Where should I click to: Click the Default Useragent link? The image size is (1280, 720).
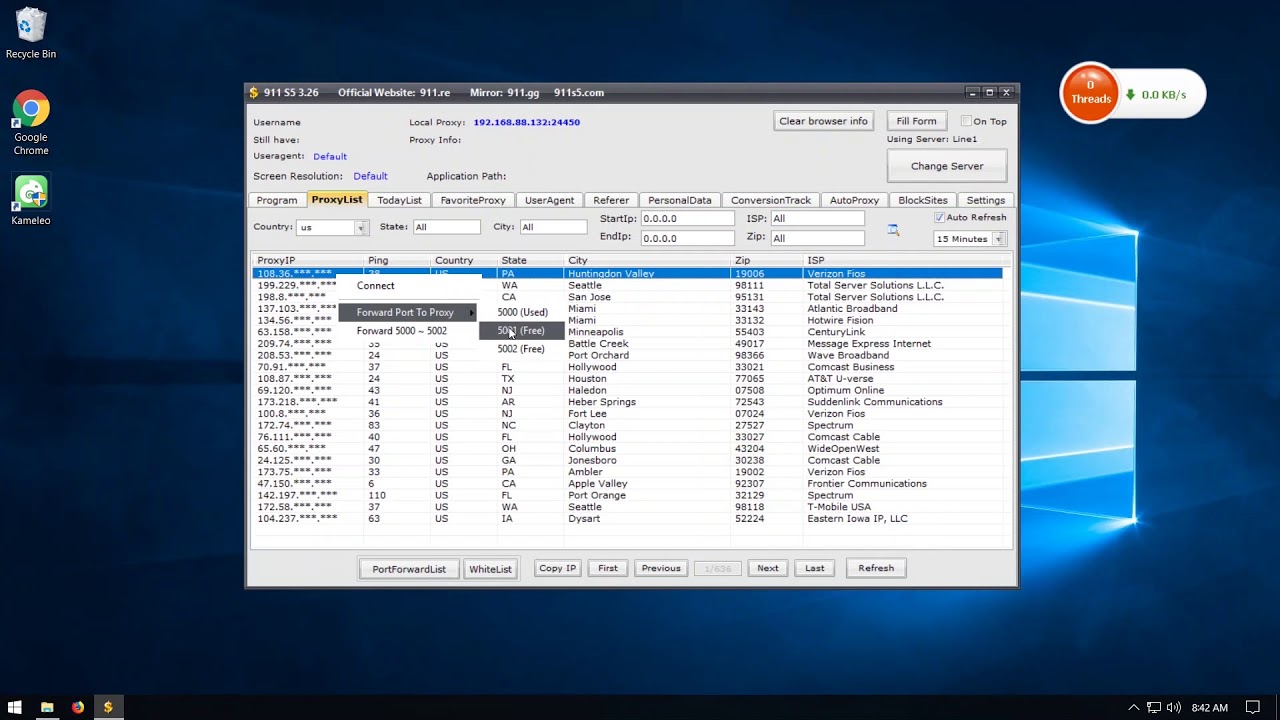pyautogui.click(x=330, y=157)
